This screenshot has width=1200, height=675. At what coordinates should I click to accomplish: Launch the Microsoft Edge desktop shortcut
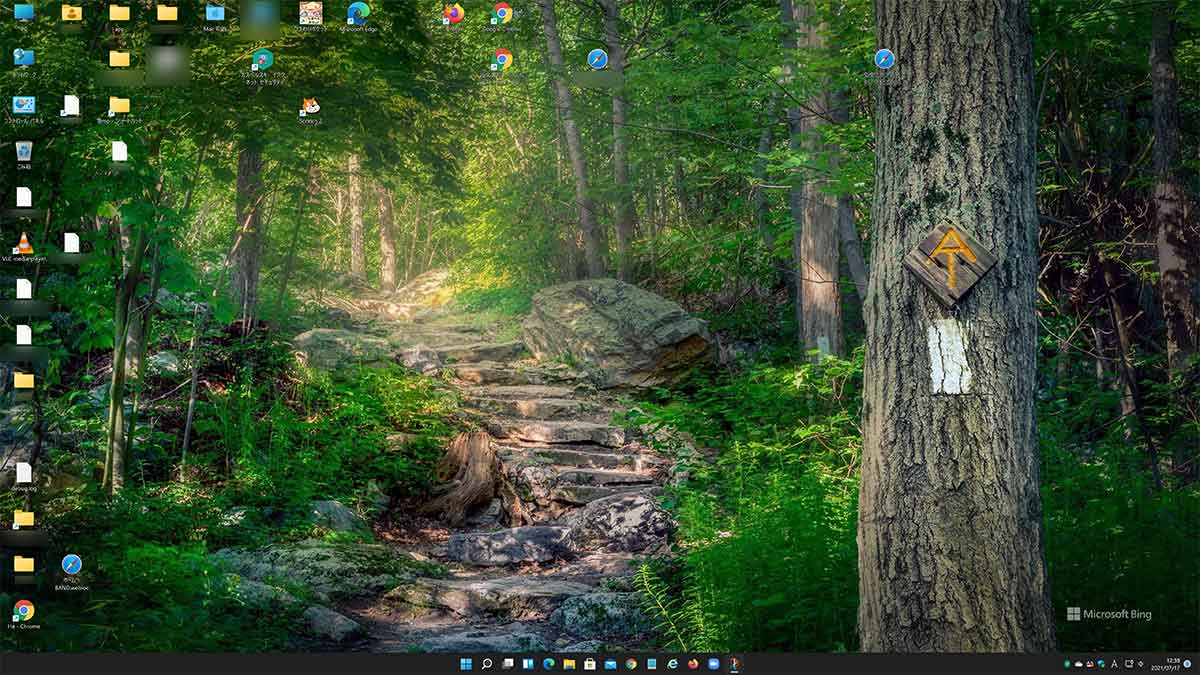[x=358, y=13]
